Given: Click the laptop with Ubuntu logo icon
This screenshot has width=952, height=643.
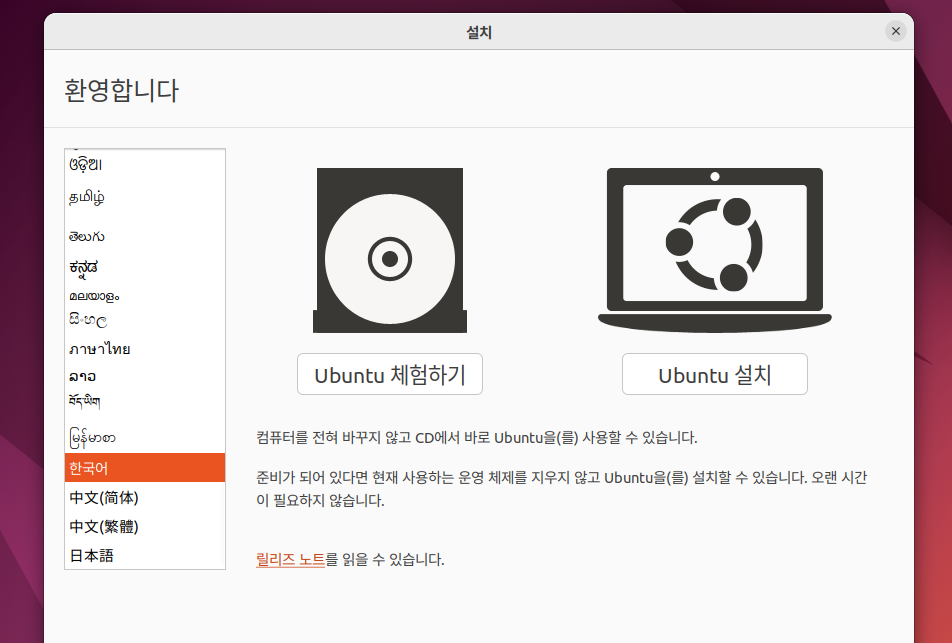Looking at the screenshot, I should tap(715, 250).
